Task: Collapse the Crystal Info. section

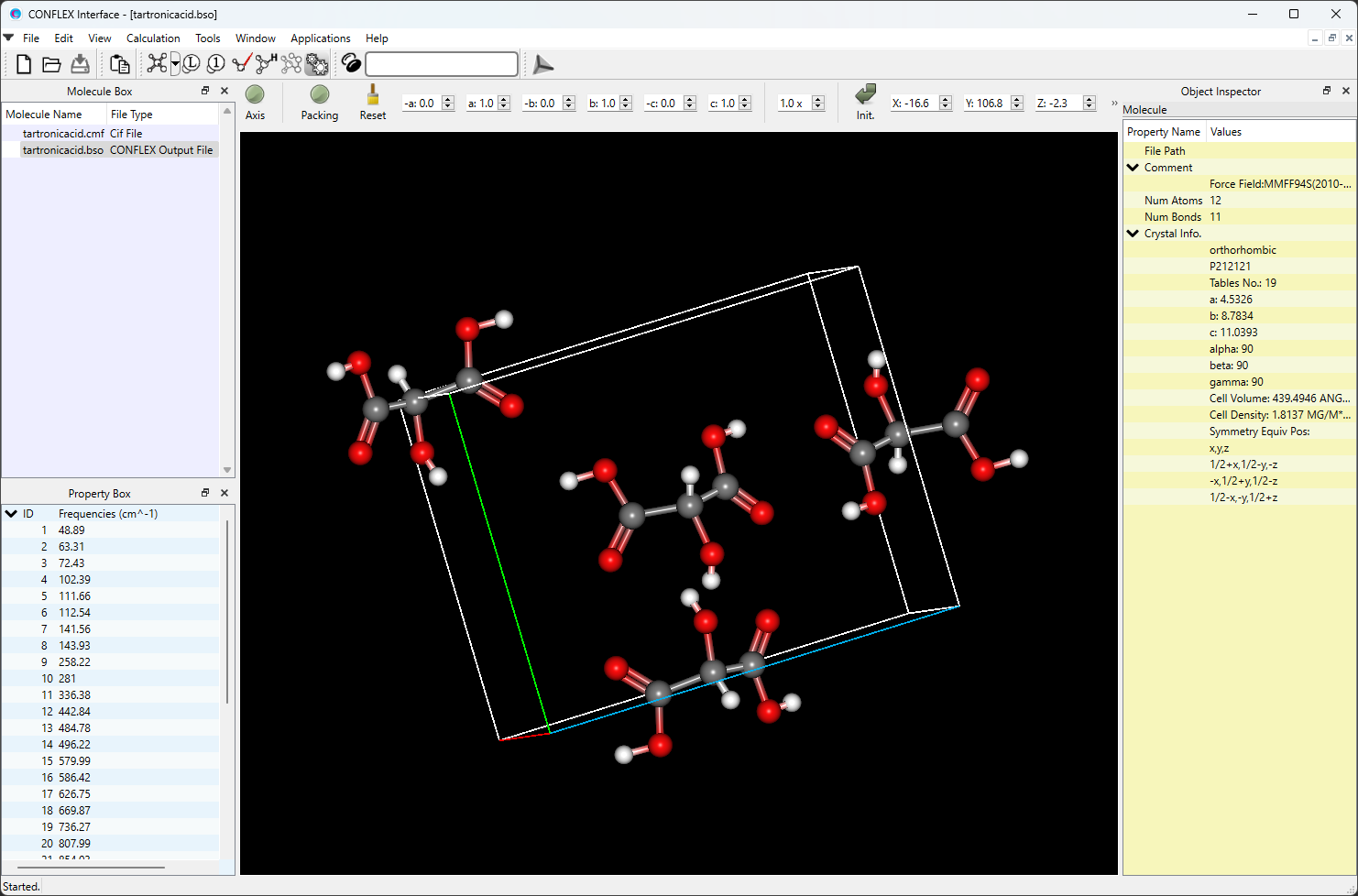Action: click(x=1133, y=233)
